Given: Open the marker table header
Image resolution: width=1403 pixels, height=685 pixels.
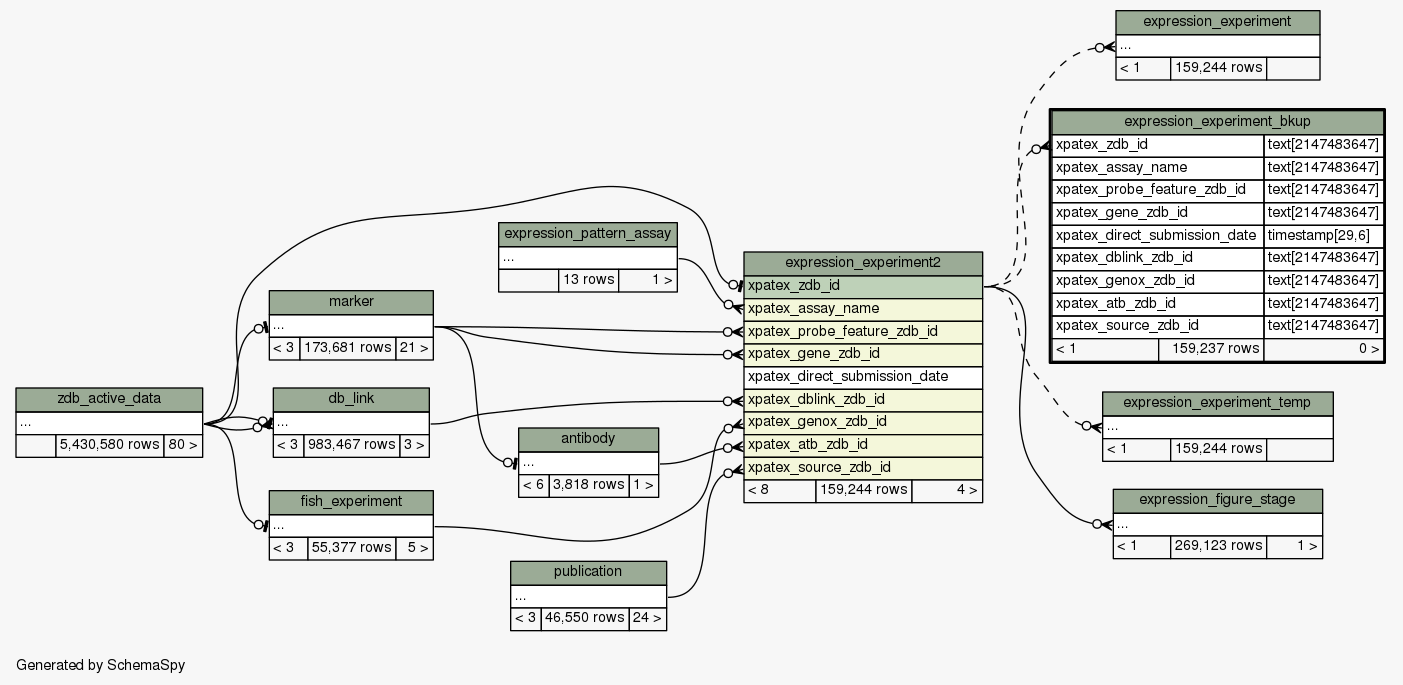Looking at the screenshot, I should point(351,302).
